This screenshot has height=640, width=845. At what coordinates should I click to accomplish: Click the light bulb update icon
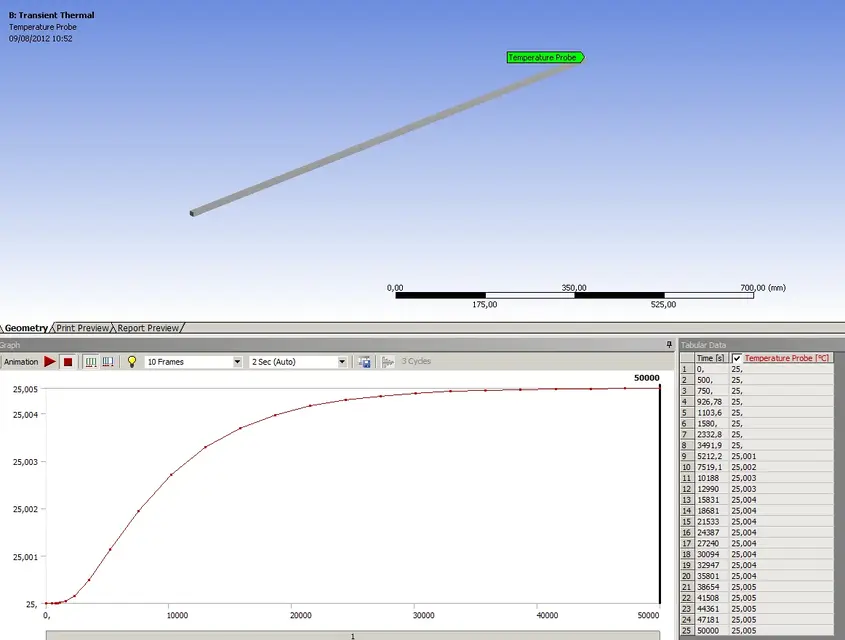(131, 362)
